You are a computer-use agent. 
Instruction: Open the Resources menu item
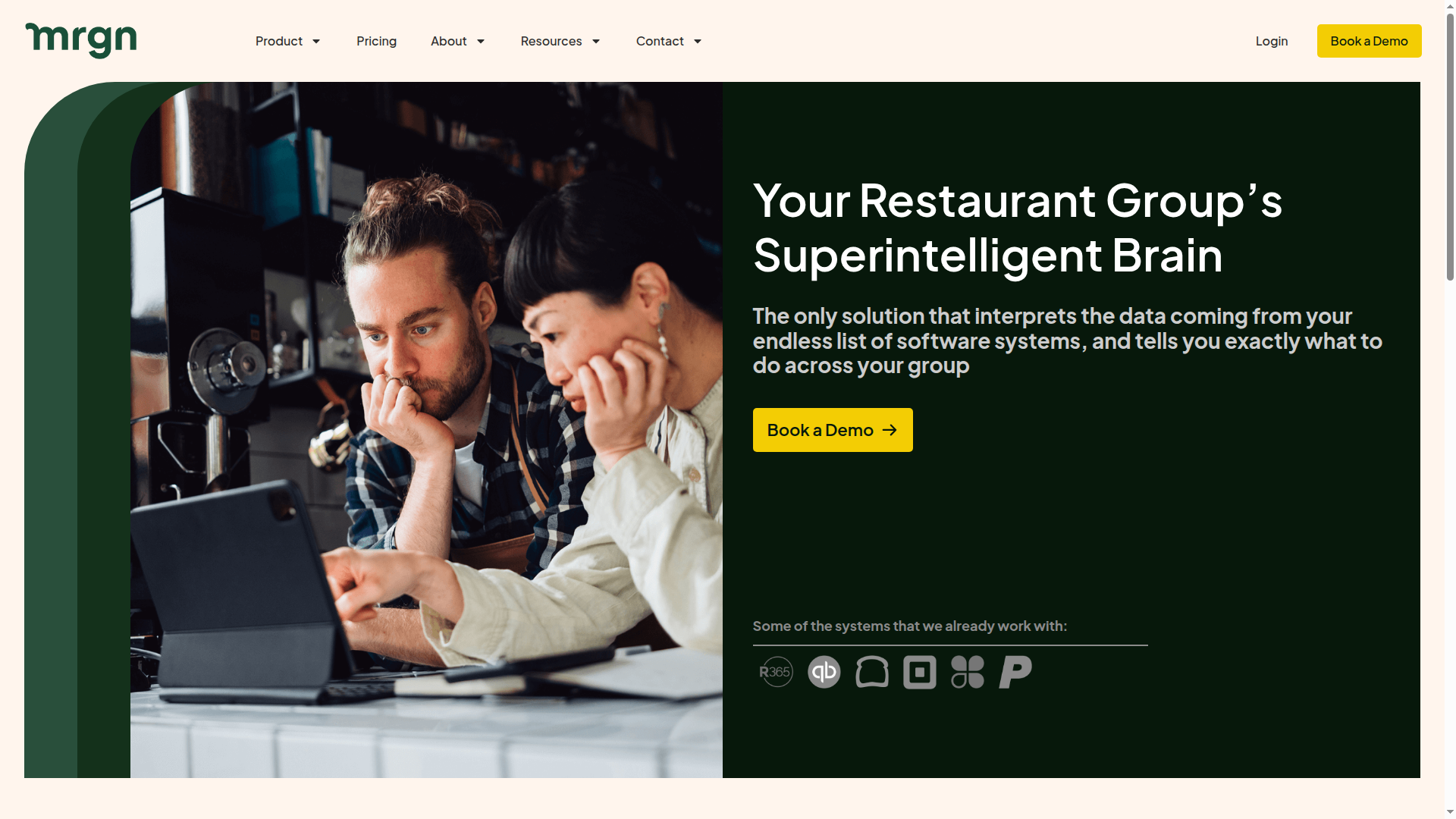[x=551, y=41]
